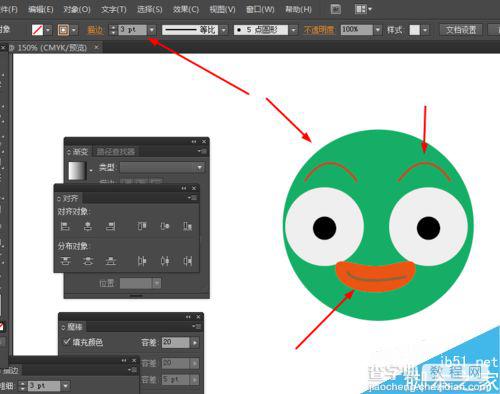Open 选择(S) menu
The image size is (500, 394).
[x=150, y=9]
